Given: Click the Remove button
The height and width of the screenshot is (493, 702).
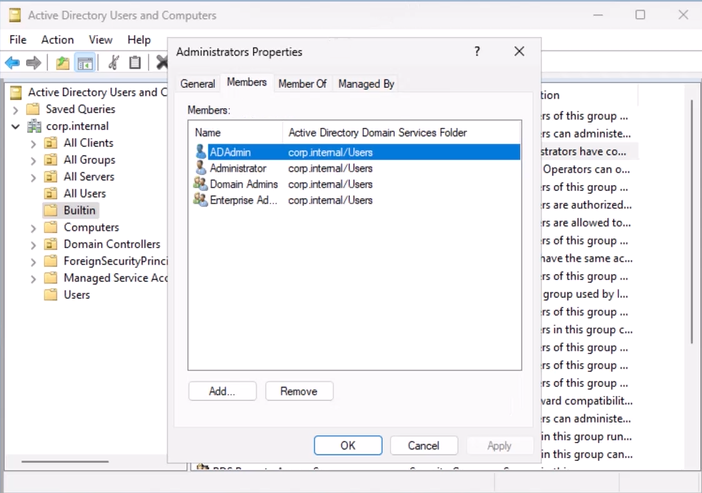Looking at the screenshot, I should (299, 391).
